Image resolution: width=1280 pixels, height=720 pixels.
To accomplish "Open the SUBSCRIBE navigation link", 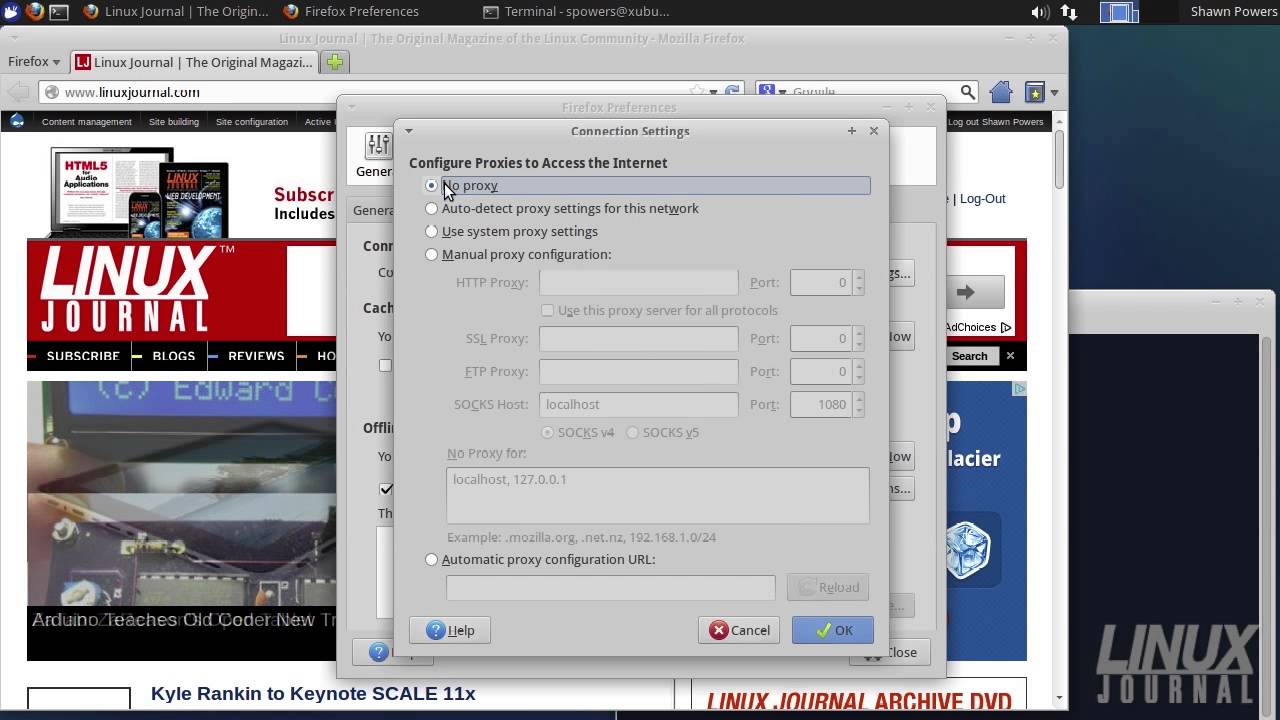I will click(83, 356).
